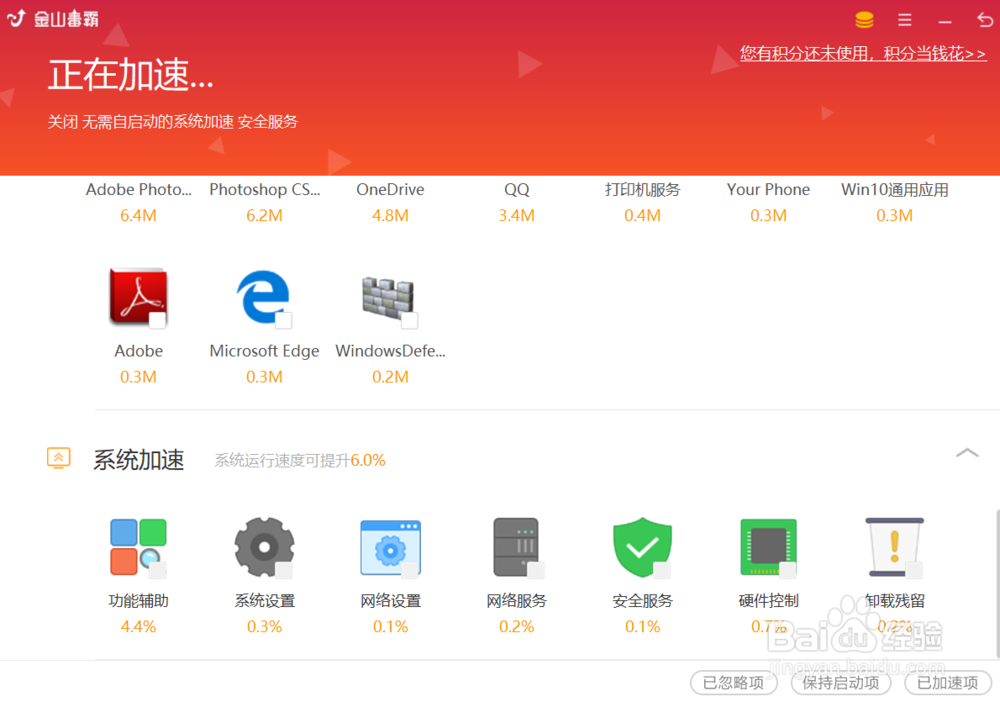This screenshot has height=702, width=1000.
Task: Toggle checkbox on 安全服务 item
Action: click(662, 570)
